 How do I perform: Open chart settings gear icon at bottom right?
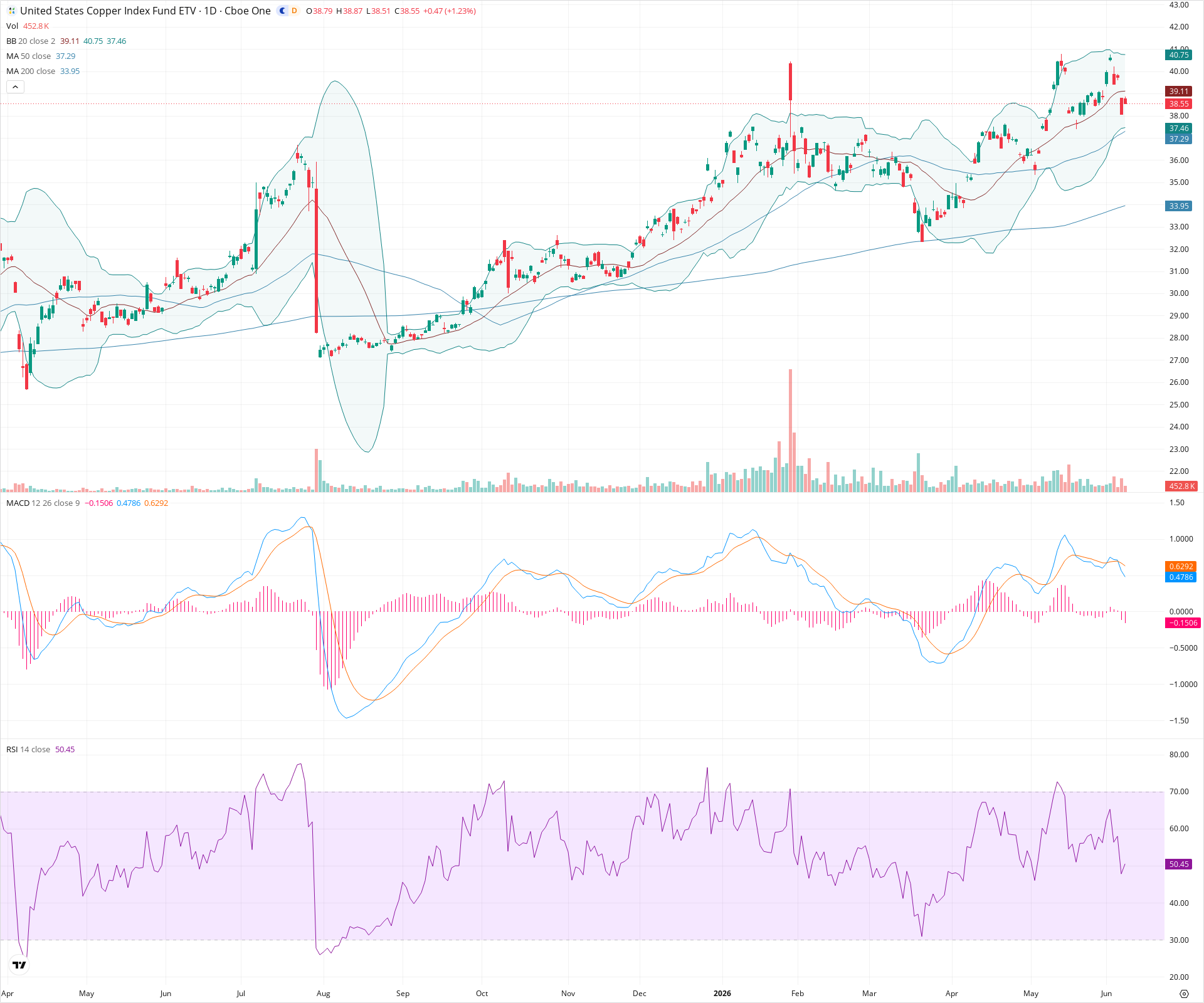(1184, 994)
